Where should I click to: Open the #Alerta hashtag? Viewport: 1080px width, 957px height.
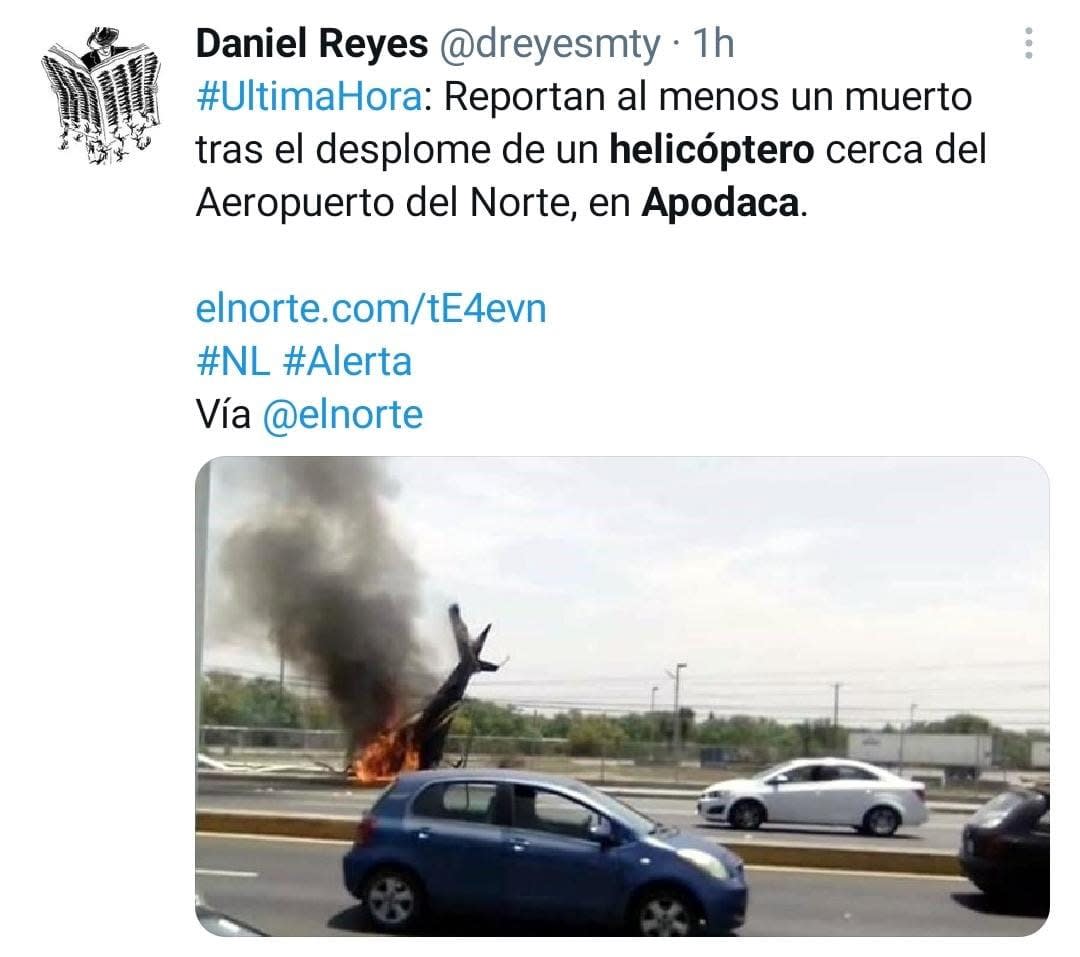point(347,362)
